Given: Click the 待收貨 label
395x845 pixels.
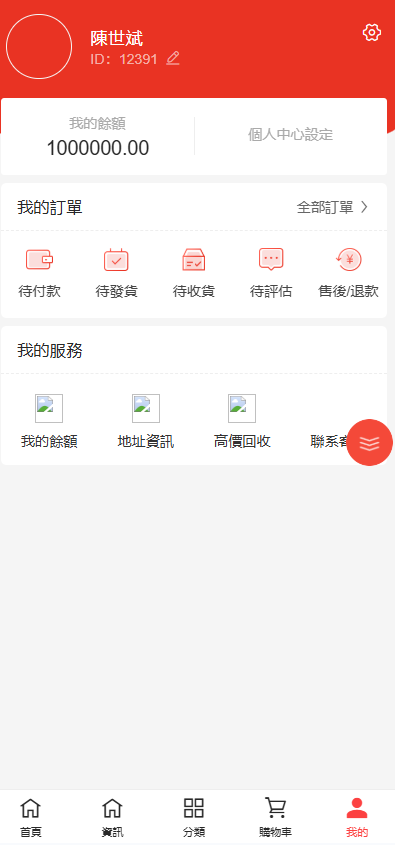Looking at the screenshot, I should pyautogui.click(x=193, y=292).
